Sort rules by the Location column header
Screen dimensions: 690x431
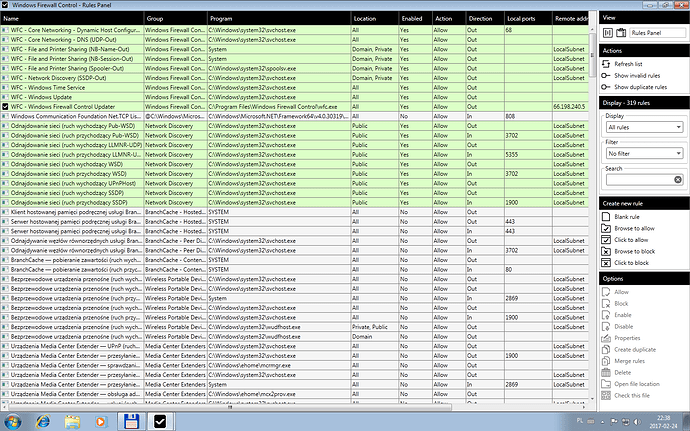click(x=374, y=18)
